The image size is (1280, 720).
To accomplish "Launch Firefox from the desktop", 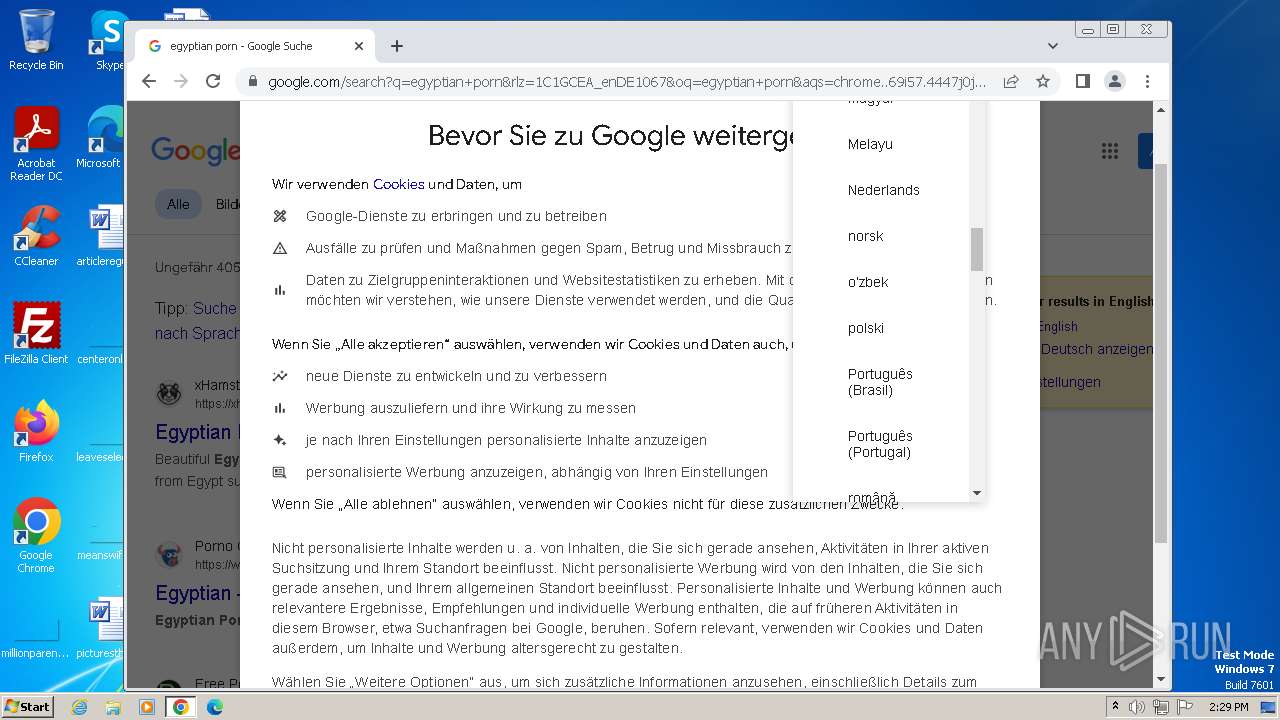I will 36,431.
